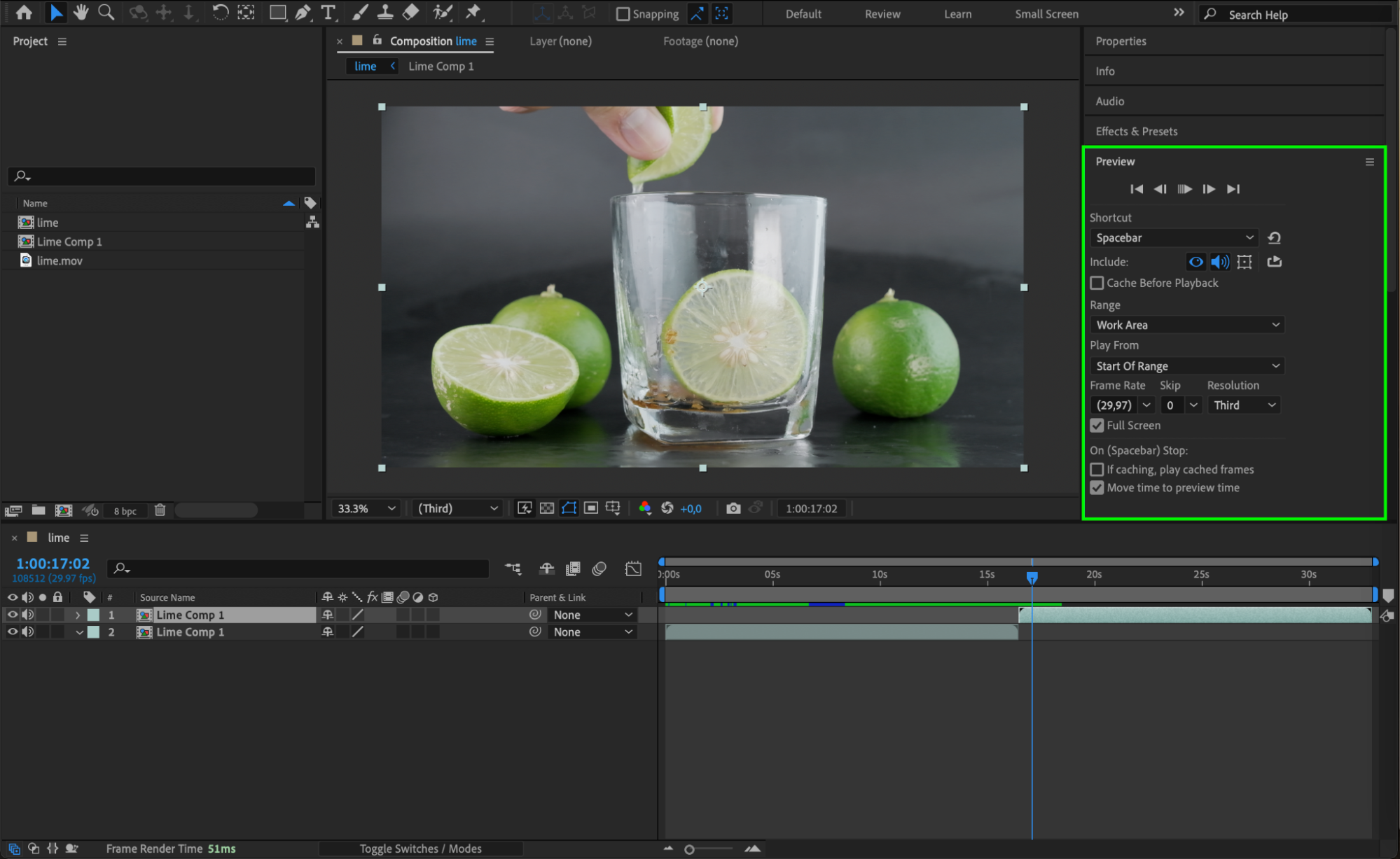Uncheck the Full Screen option
The image size is (1400, 859).
[1097, 426]
